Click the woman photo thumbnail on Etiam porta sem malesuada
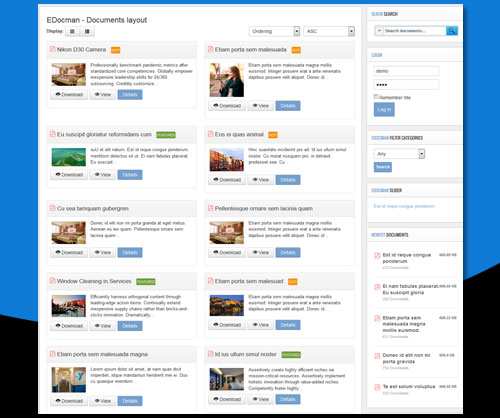 [227, 80]
